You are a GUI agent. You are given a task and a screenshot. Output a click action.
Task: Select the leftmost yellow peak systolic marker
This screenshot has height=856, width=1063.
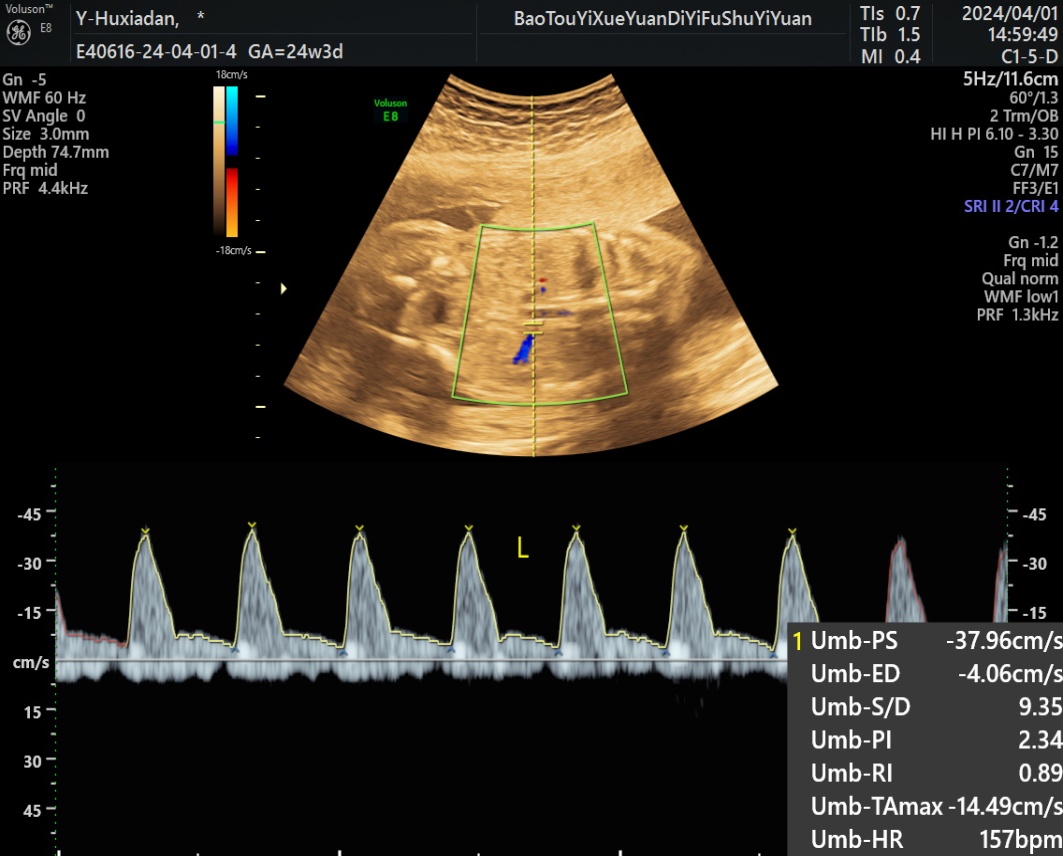(x=146, y=529)
